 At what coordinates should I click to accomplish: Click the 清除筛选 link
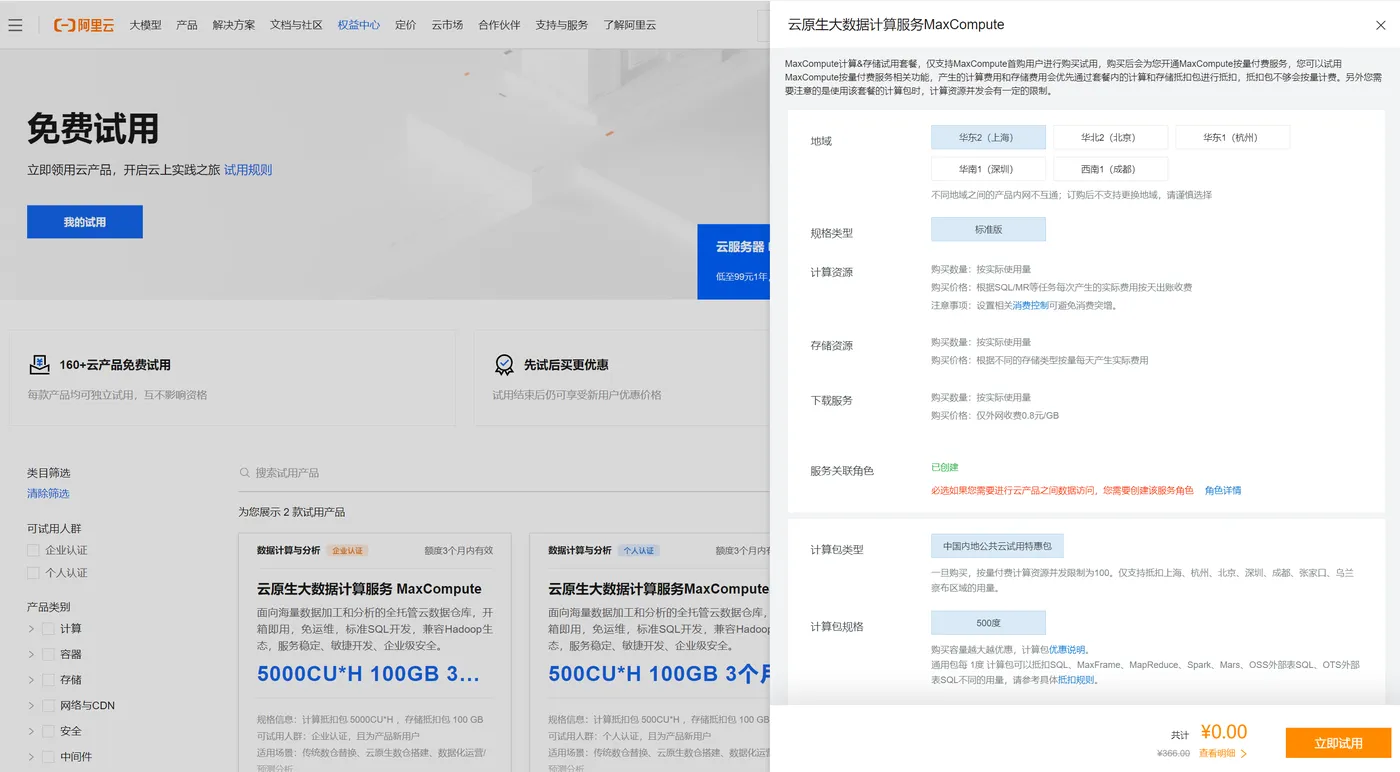tap(48, 494)
